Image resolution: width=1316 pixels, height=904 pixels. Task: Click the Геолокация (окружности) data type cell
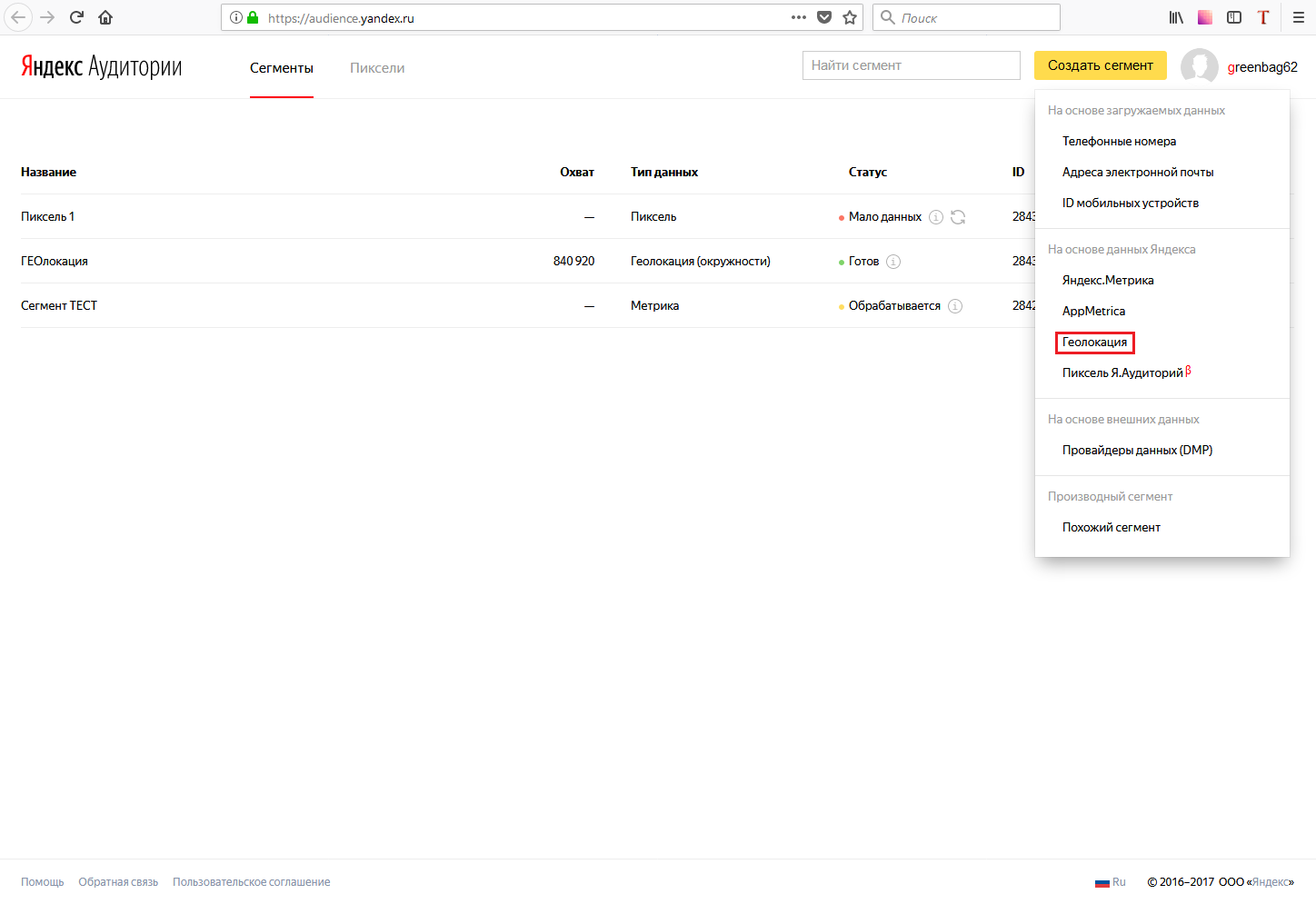(701, 261)
